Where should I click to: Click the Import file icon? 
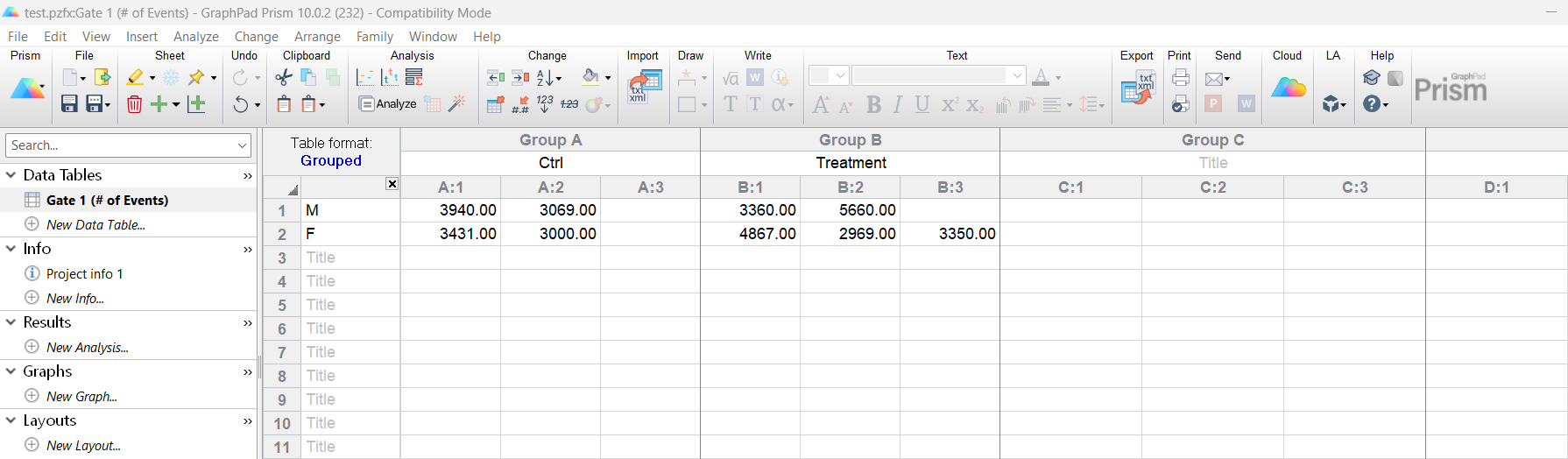point(644,88)
